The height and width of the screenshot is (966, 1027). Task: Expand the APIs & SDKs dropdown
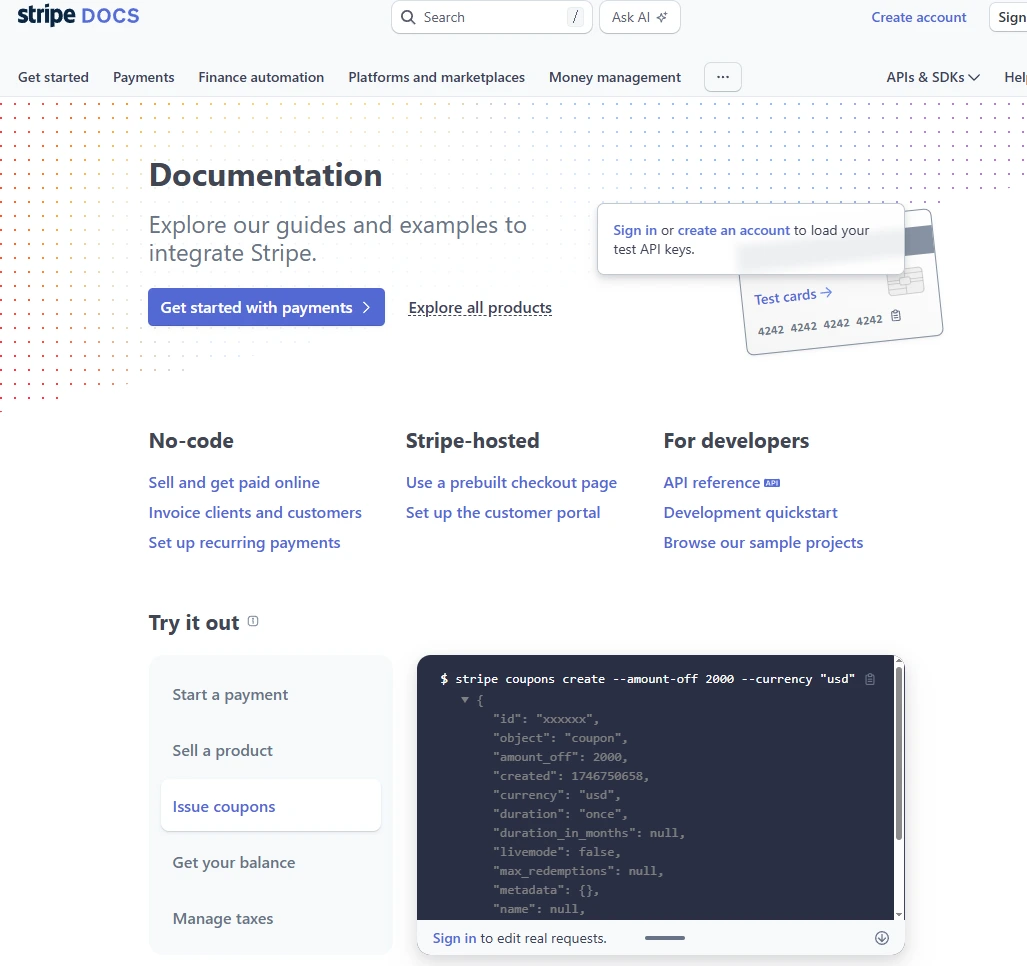point(933,77)
